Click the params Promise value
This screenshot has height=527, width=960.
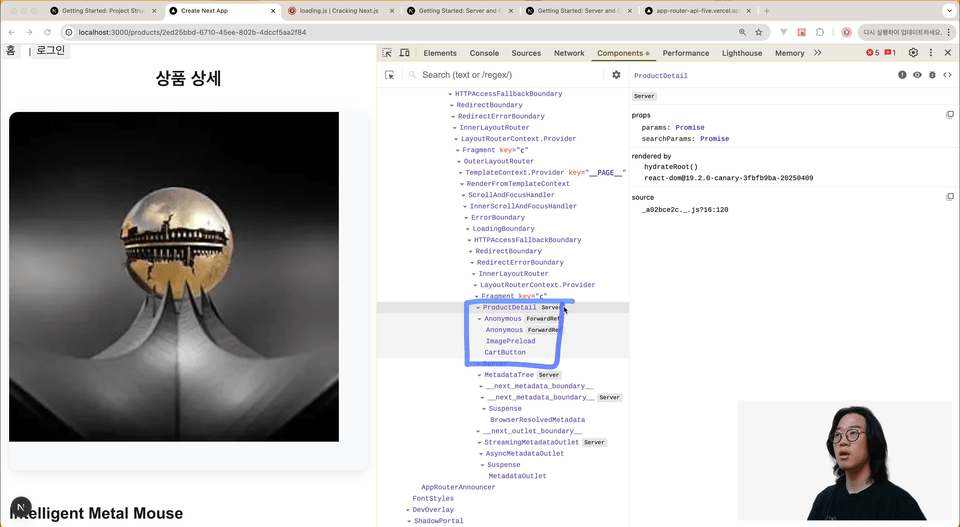pyautogui.click(x=689, y=127)
